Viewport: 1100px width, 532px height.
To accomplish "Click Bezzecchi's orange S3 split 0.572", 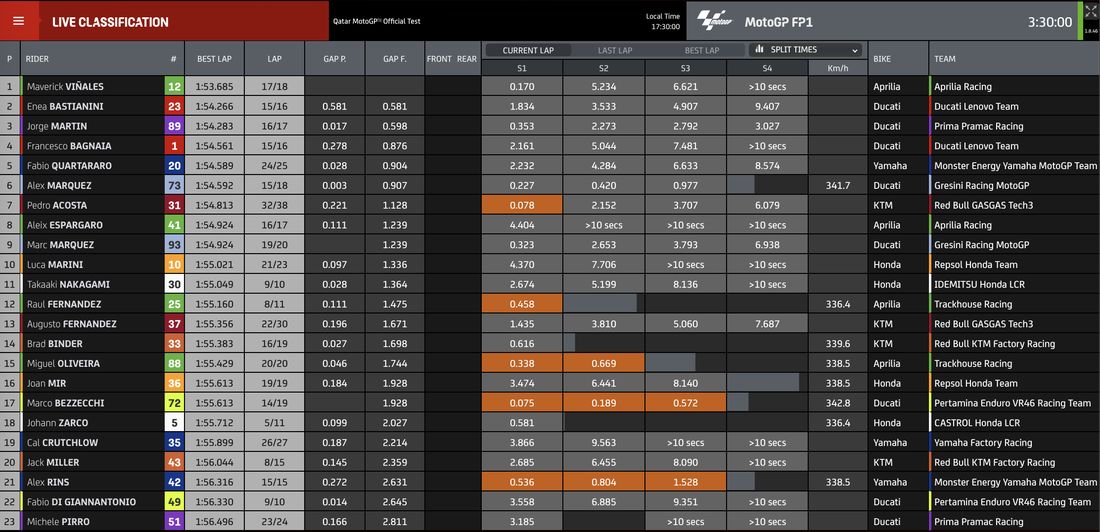I will 685,403.
